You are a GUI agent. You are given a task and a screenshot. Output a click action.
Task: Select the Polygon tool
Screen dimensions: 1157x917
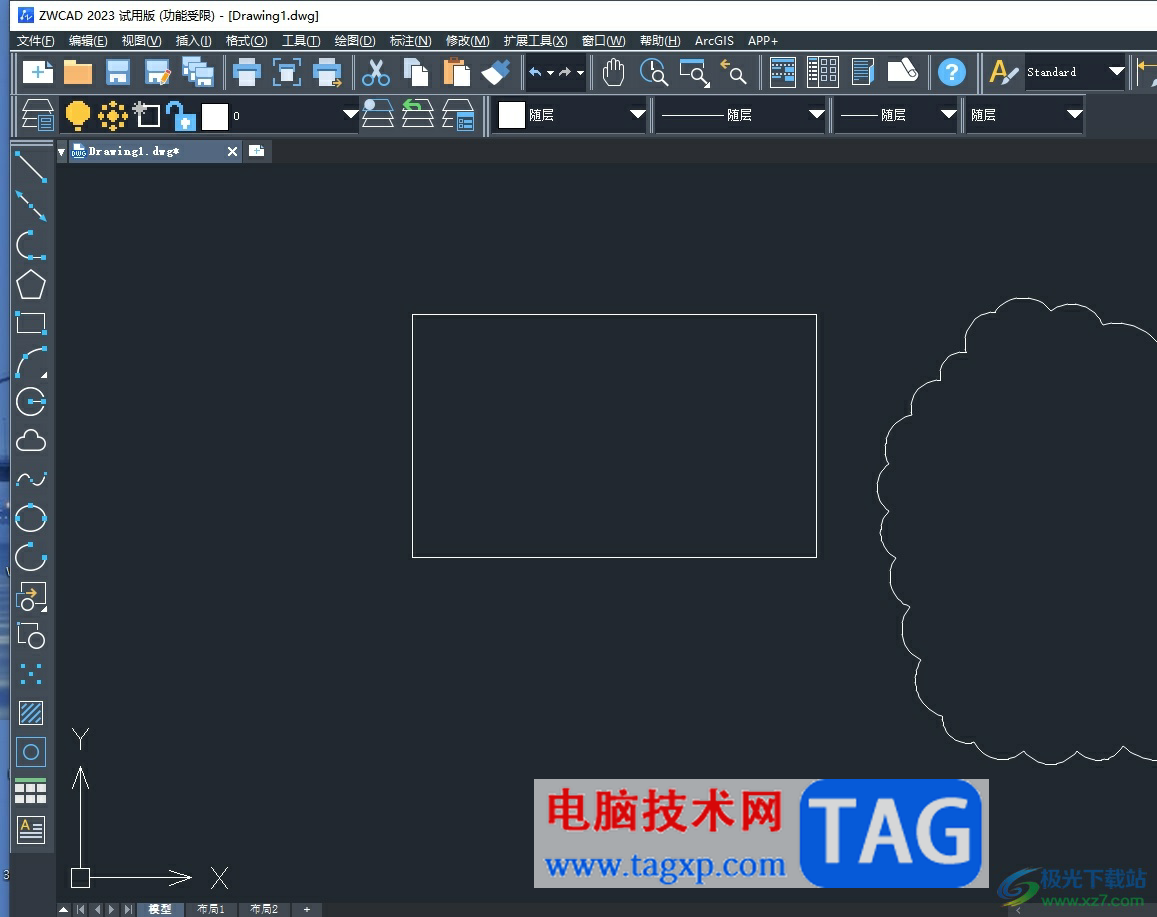[31, 285]
